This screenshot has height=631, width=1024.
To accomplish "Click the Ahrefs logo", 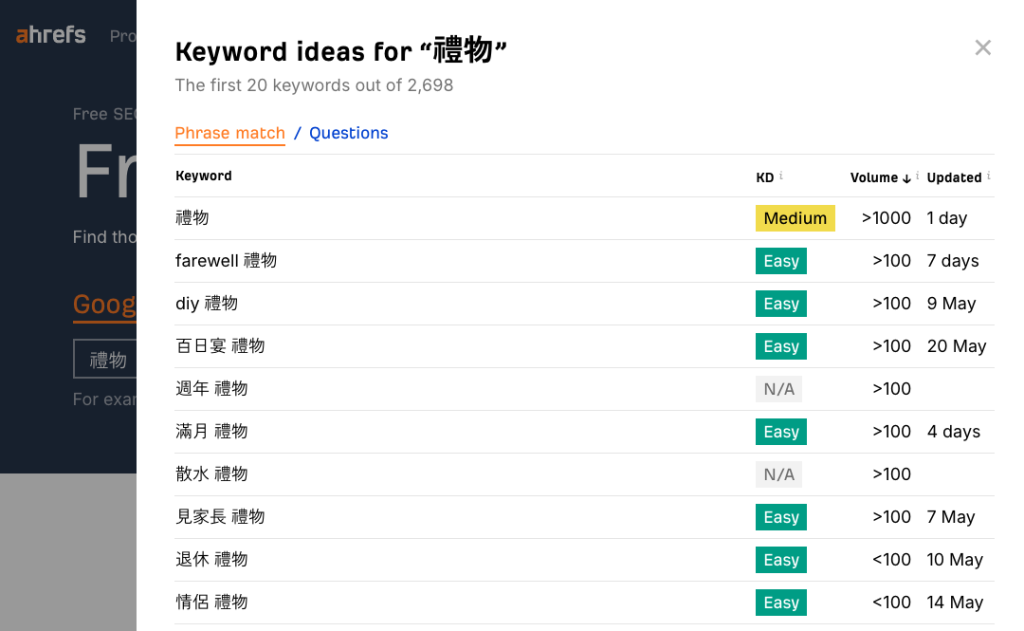I will point(51,35).
